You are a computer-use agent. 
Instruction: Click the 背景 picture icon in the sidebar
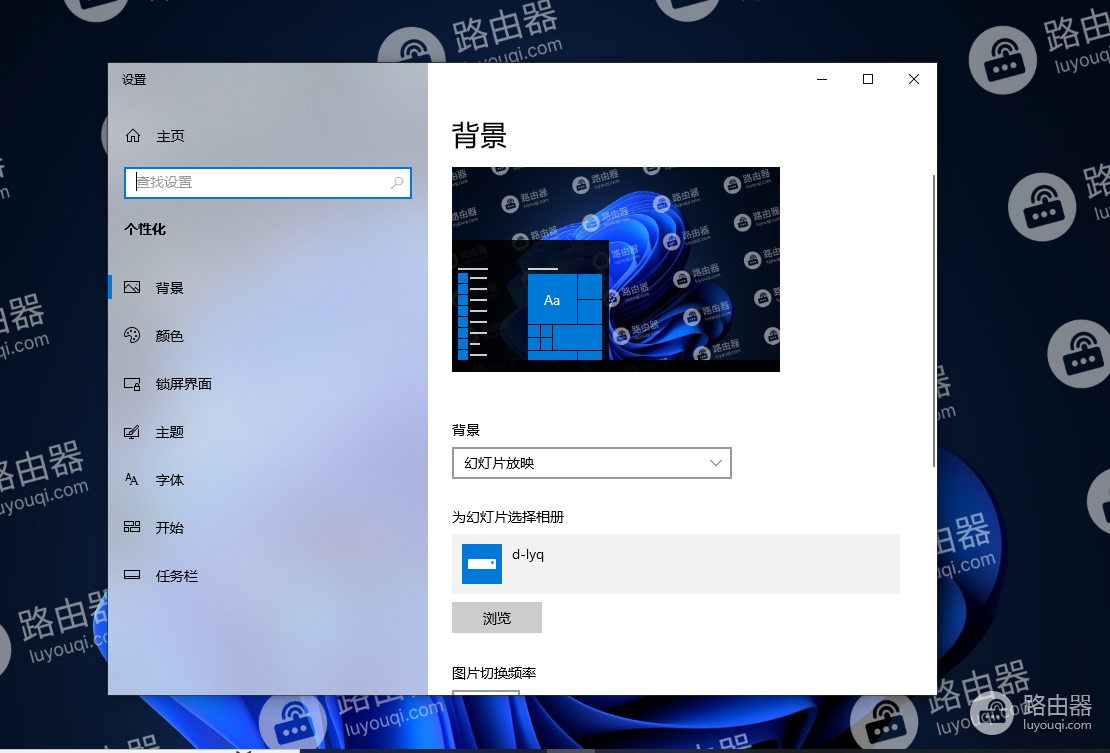(x=132, y=287)
